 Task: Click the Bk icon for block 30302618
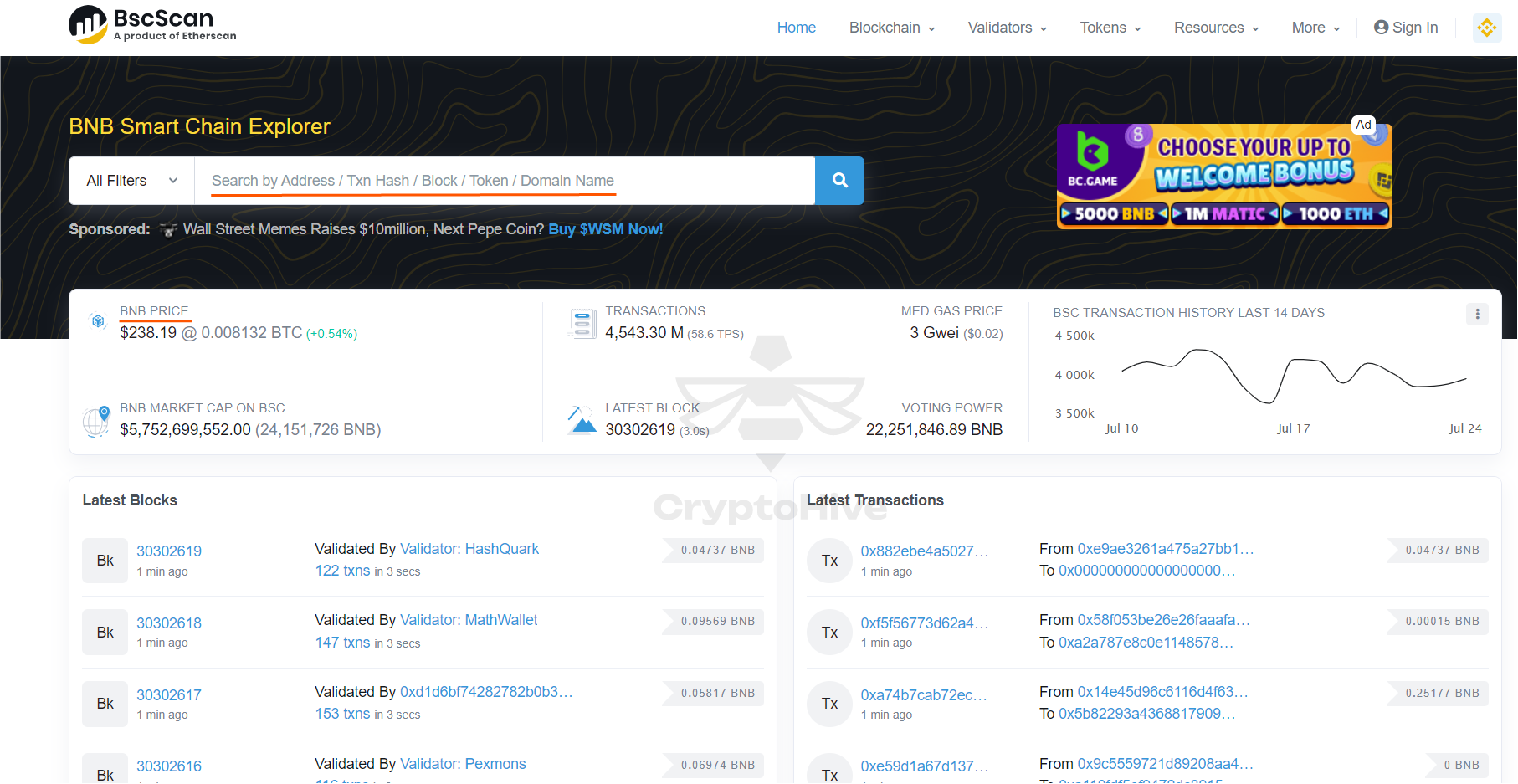tap(105, 633)
